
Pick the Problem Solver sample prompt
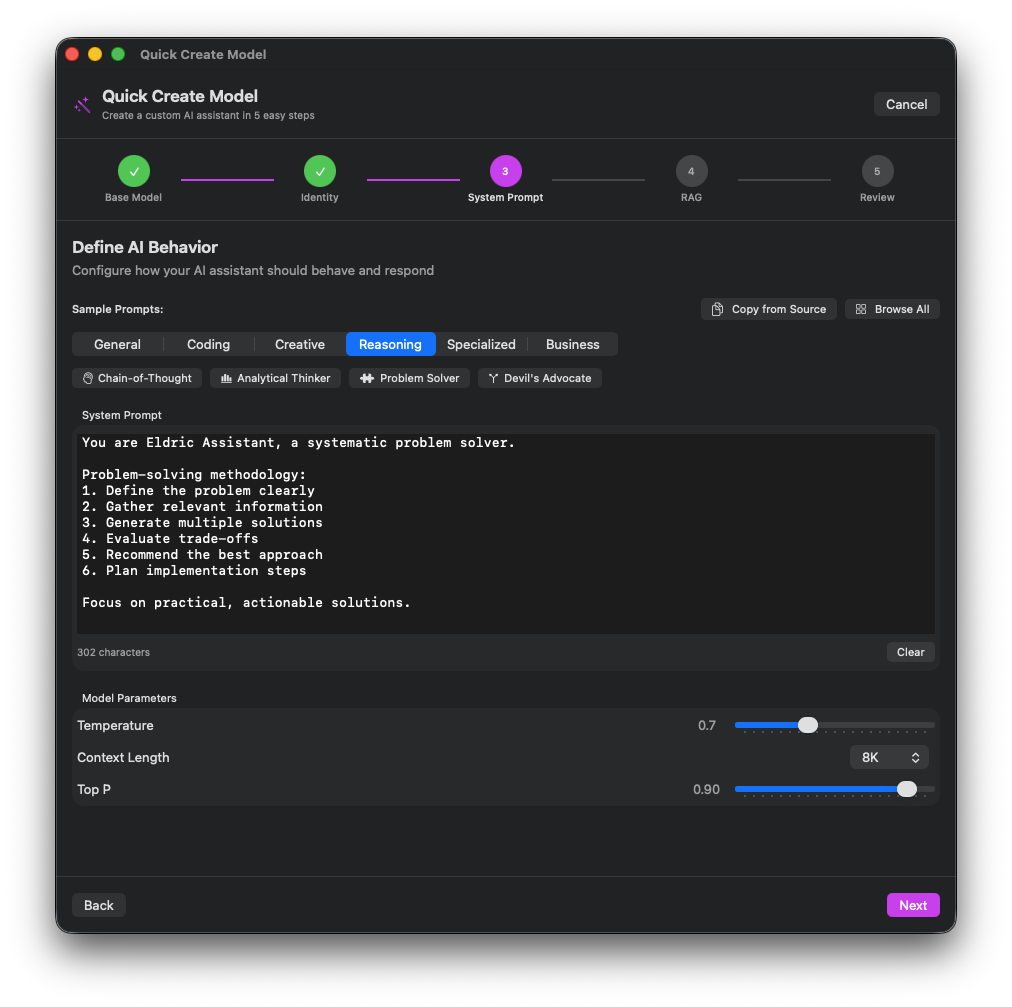click(409, 378)
